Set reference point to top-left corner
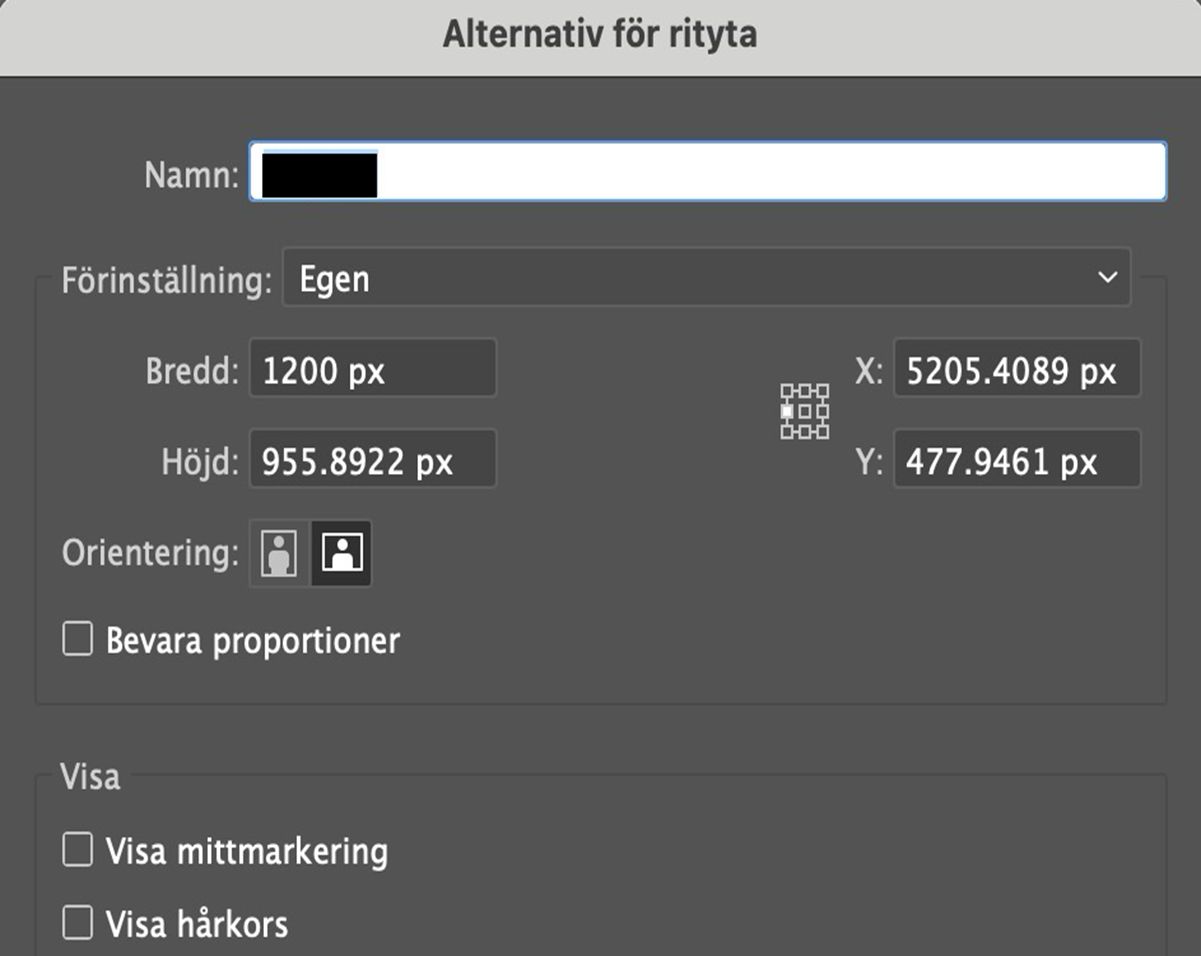Screen dimensions: 1201x956 click(x=787, y=390)
